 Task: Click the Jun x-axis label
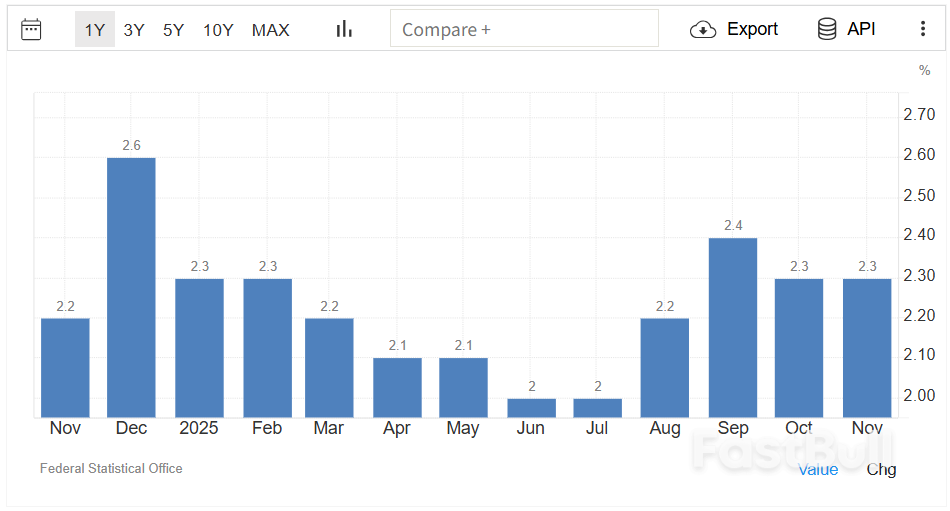tap(531, 428)
